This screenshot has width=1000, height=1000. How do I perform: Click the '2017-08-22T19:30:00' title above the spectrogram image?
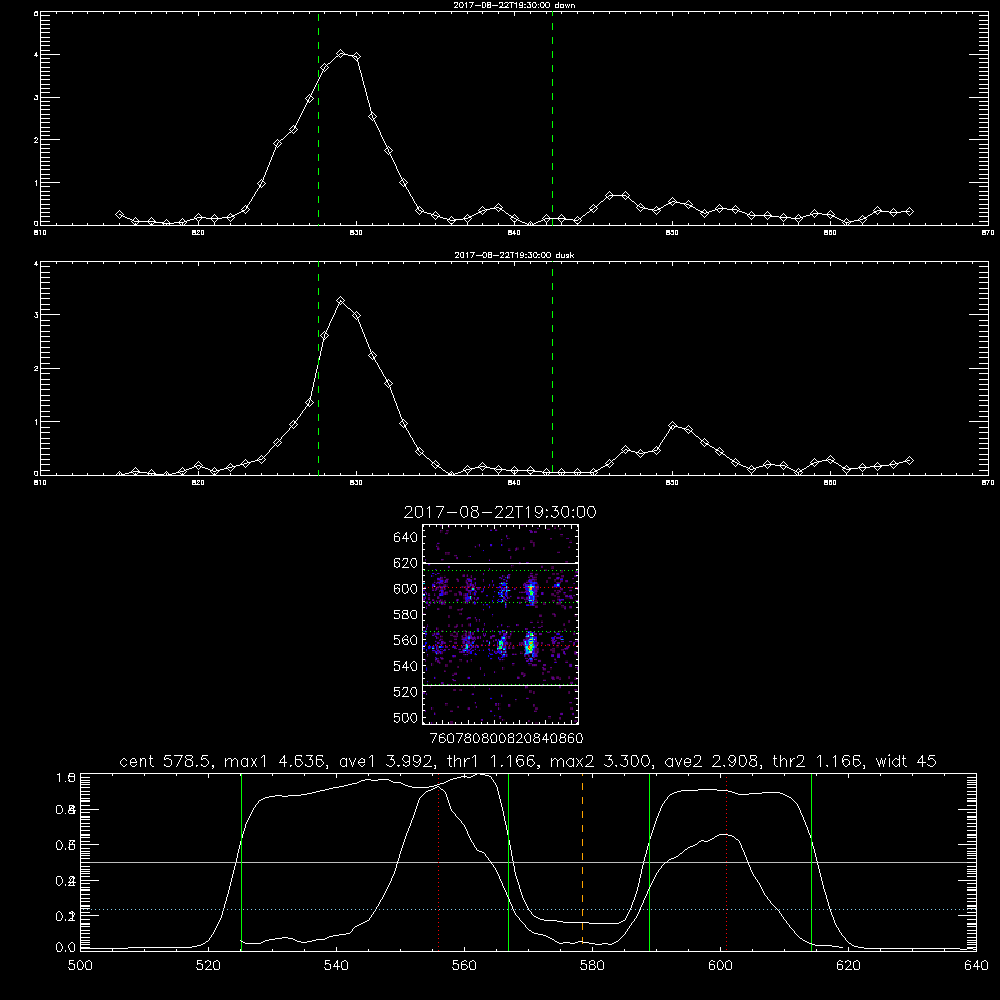click(500, 512)
